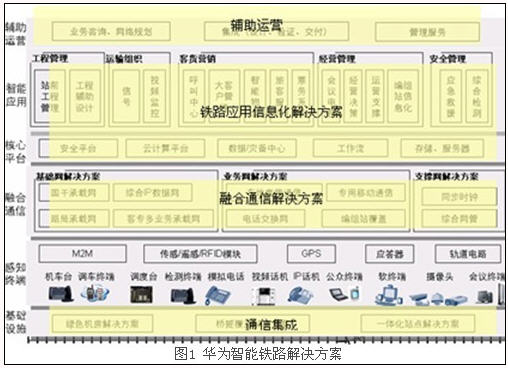The width and height of the screenshot is (508, 368).
Task: Click the 工程辅助设计 box
Action: click(85, 96)
